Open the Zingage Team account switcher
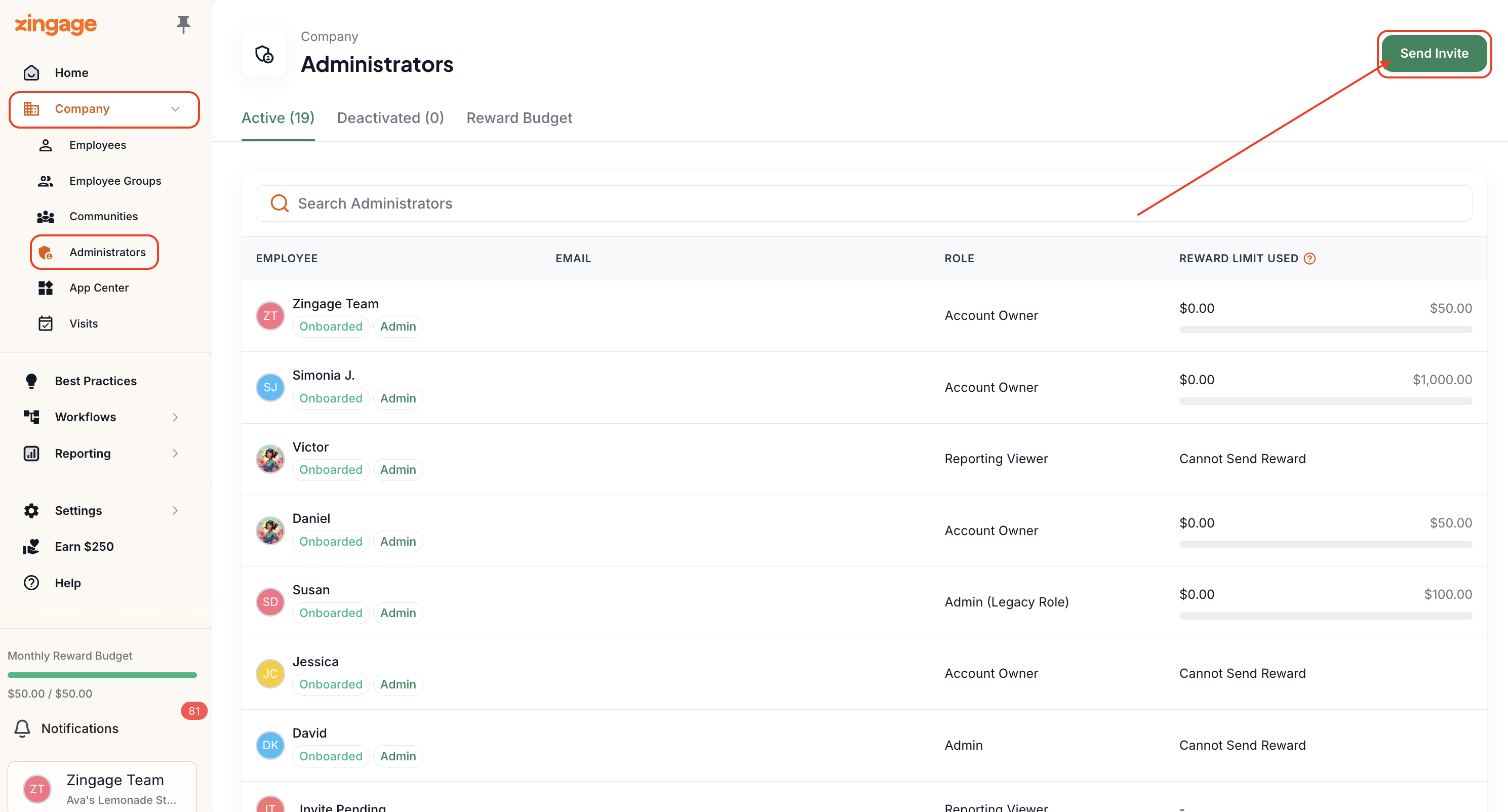Viewport: 1508px width, 812px height. tap(102, 787)
